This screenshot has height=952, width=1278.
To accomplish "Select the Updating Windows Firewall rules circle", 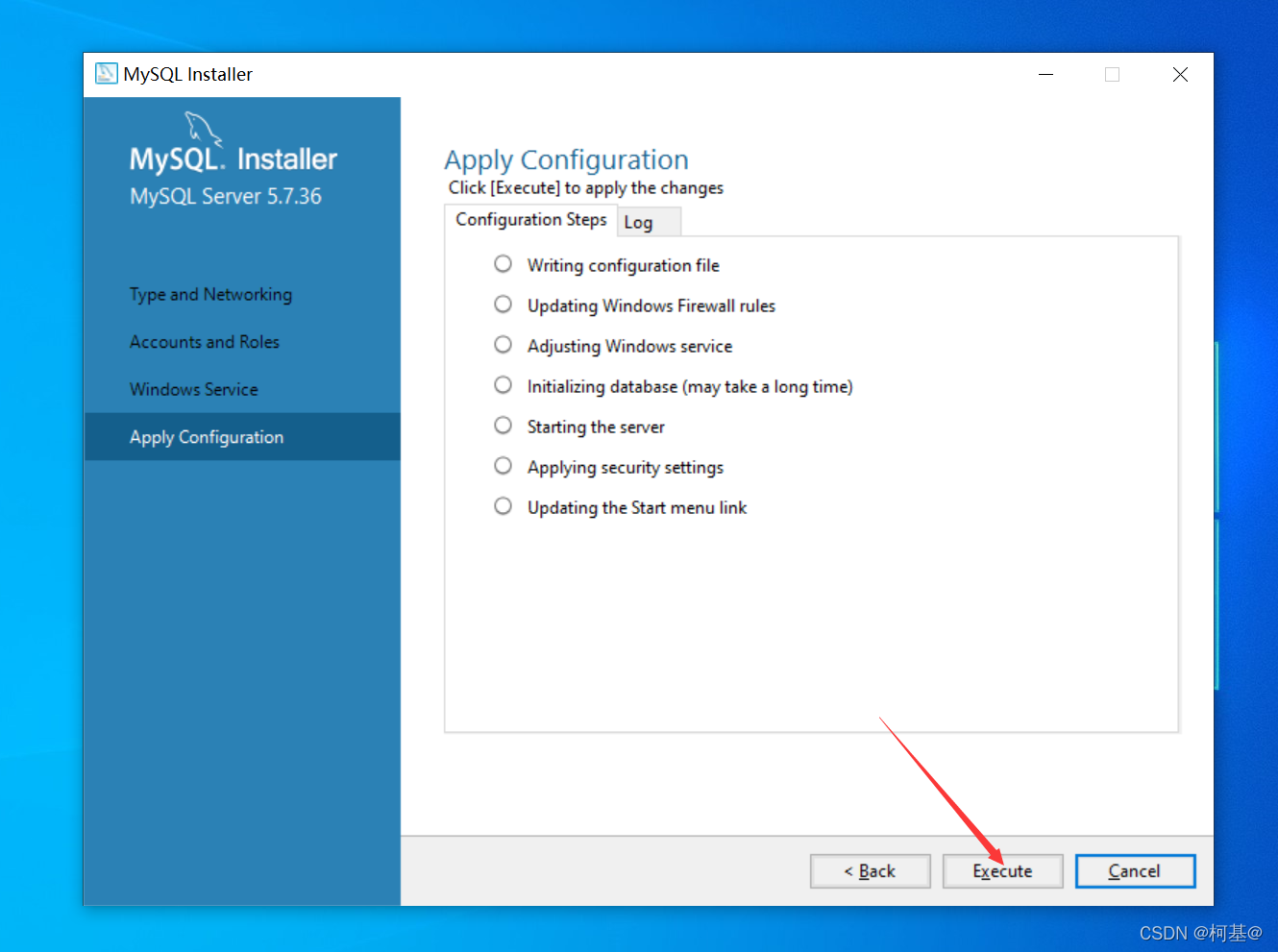I will click(x=503, y=305).
